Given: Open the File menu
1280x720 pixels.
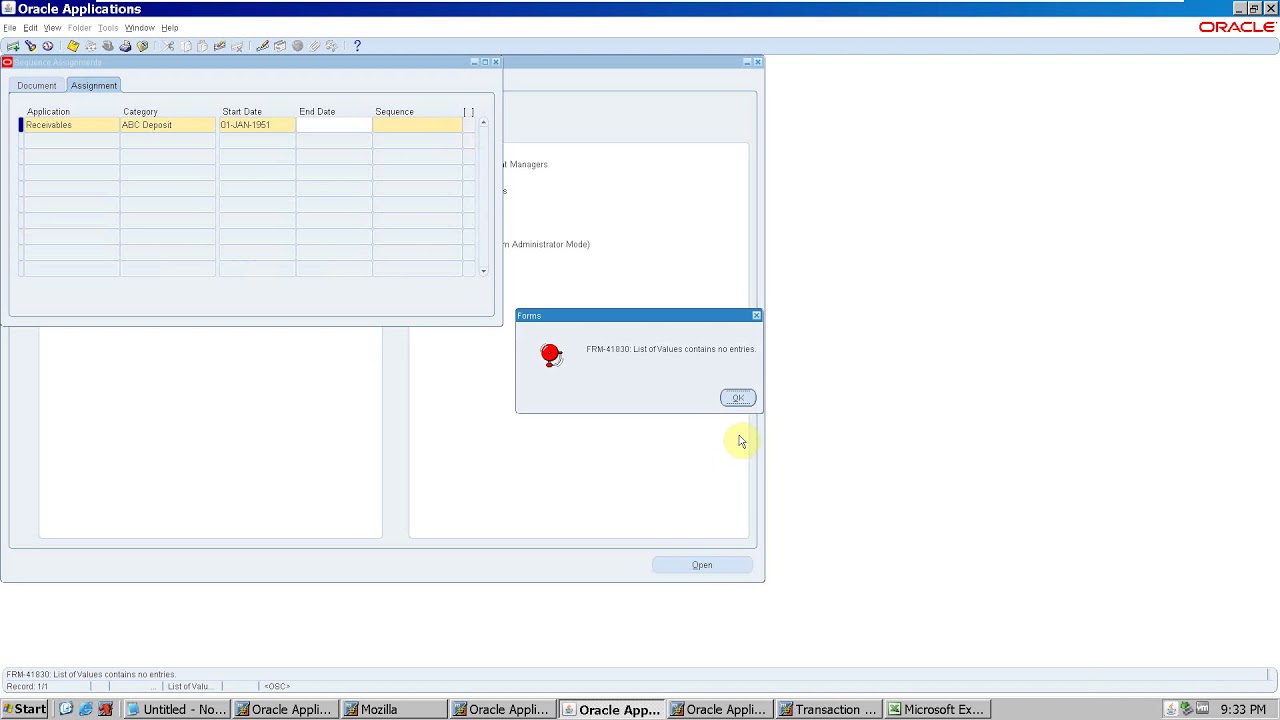Looking at the screenshot, I should click(10, 28).
